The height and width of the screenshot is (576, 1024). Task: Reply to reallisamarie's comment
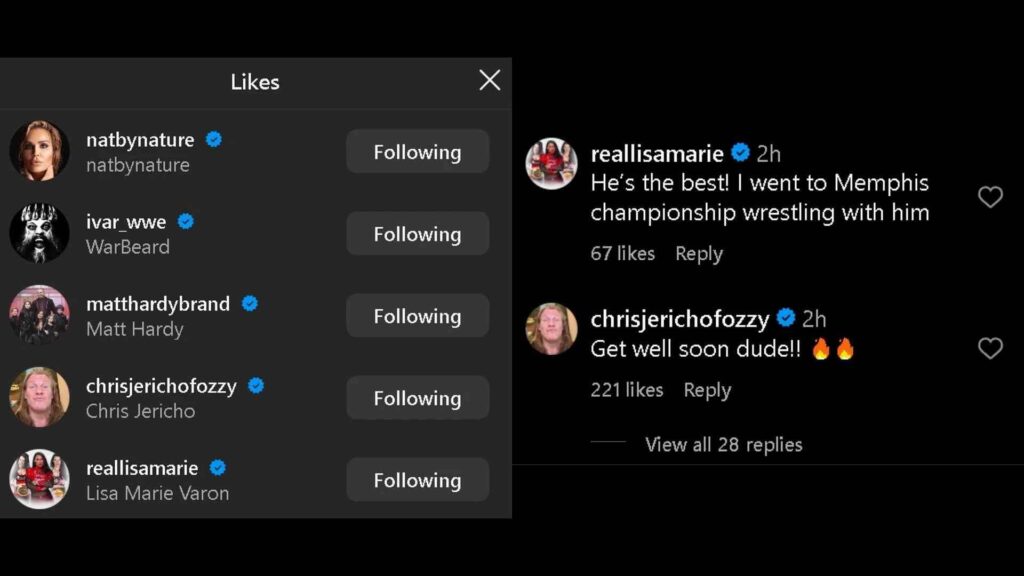pyautogui.click(x=698, y=254)
